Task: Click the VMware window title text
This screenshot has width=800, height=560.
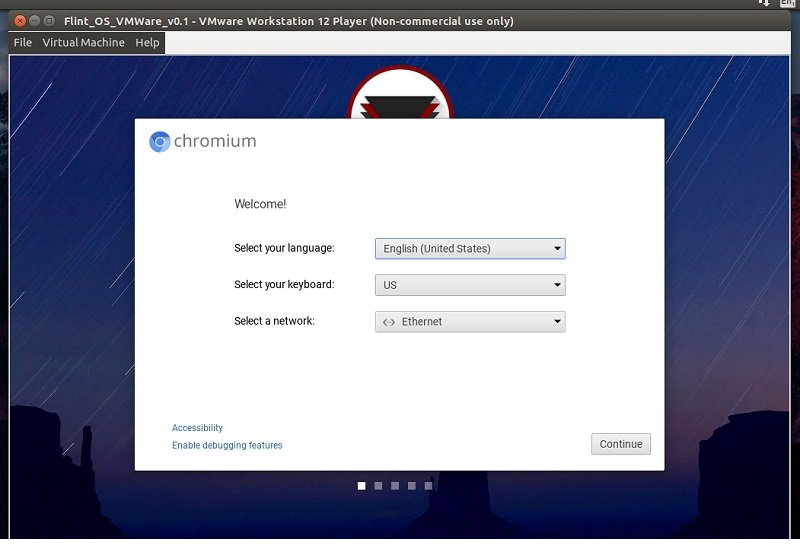Action: coord(289,21)
